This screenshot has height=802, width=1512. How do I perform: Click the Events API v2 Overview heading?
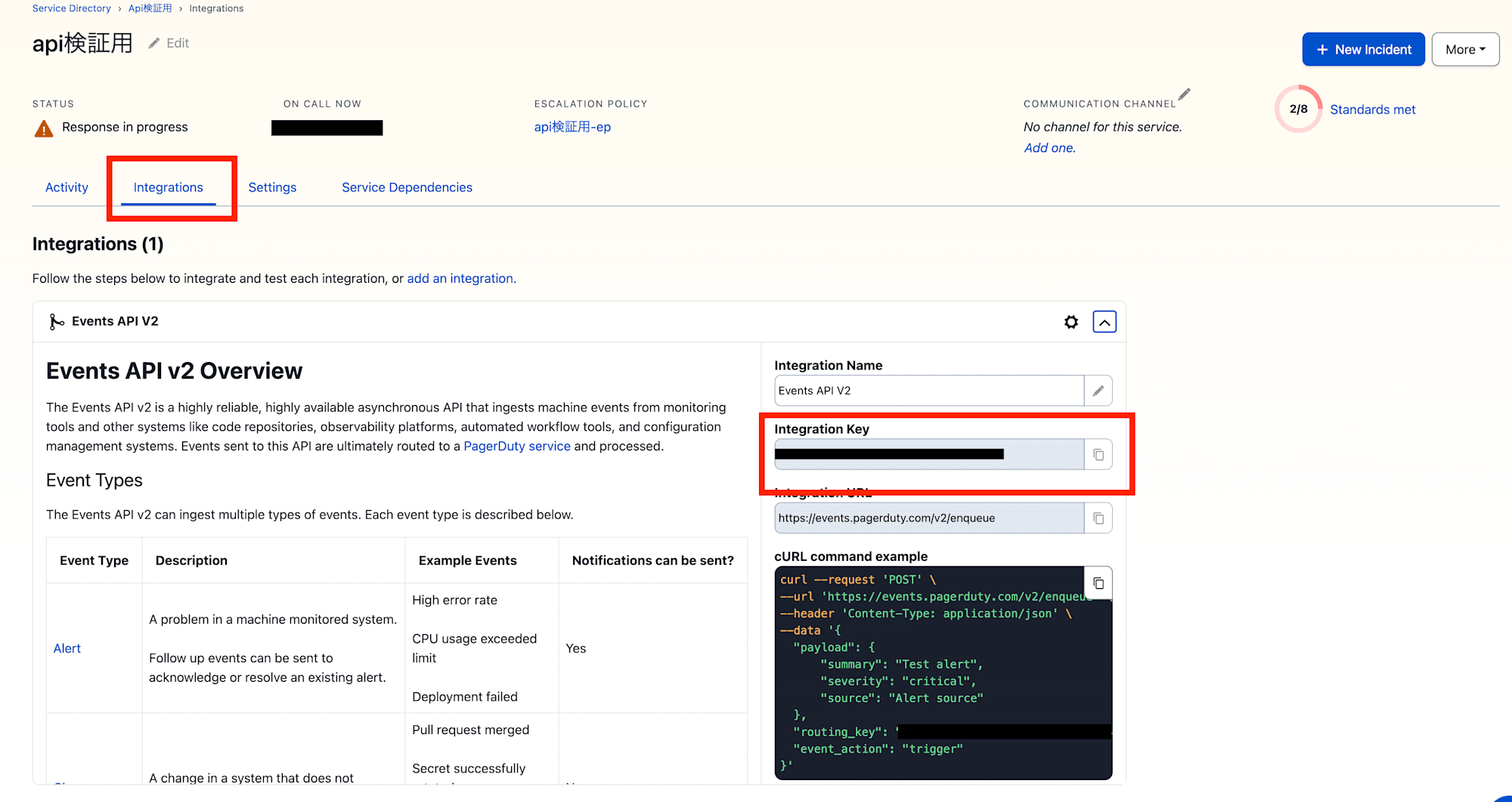(174, 371)
